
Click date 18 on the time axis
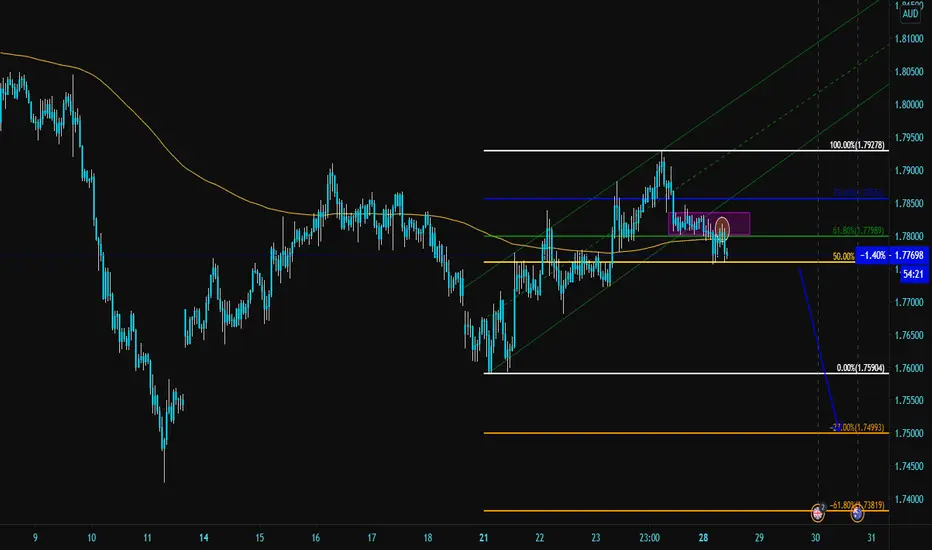428,538
